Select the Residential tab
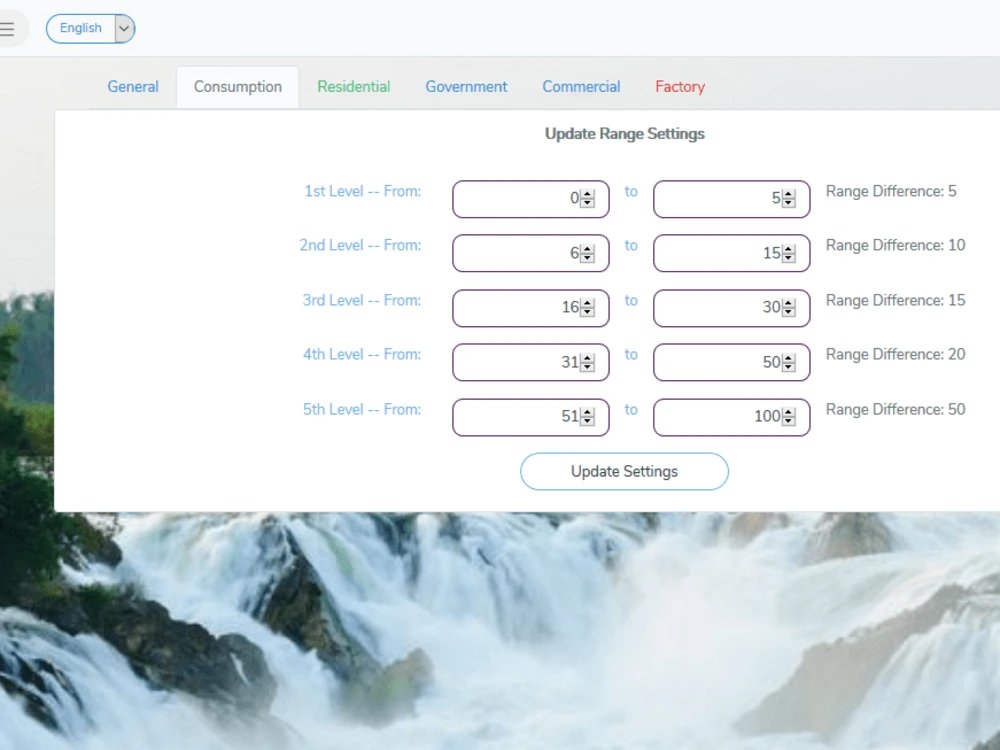This screenshot has height=750, width=1000. pos(354,87)
